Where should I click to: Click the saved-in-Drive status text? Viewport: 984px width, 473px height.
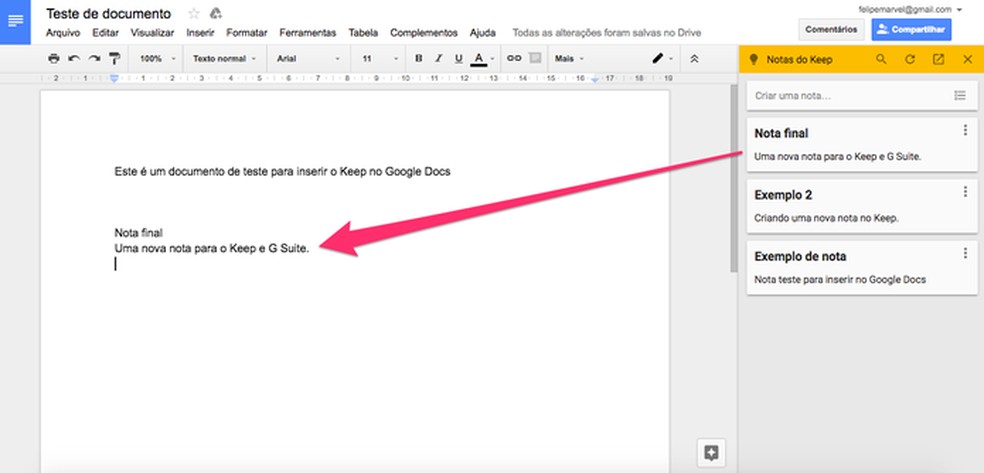coord(607,33)
